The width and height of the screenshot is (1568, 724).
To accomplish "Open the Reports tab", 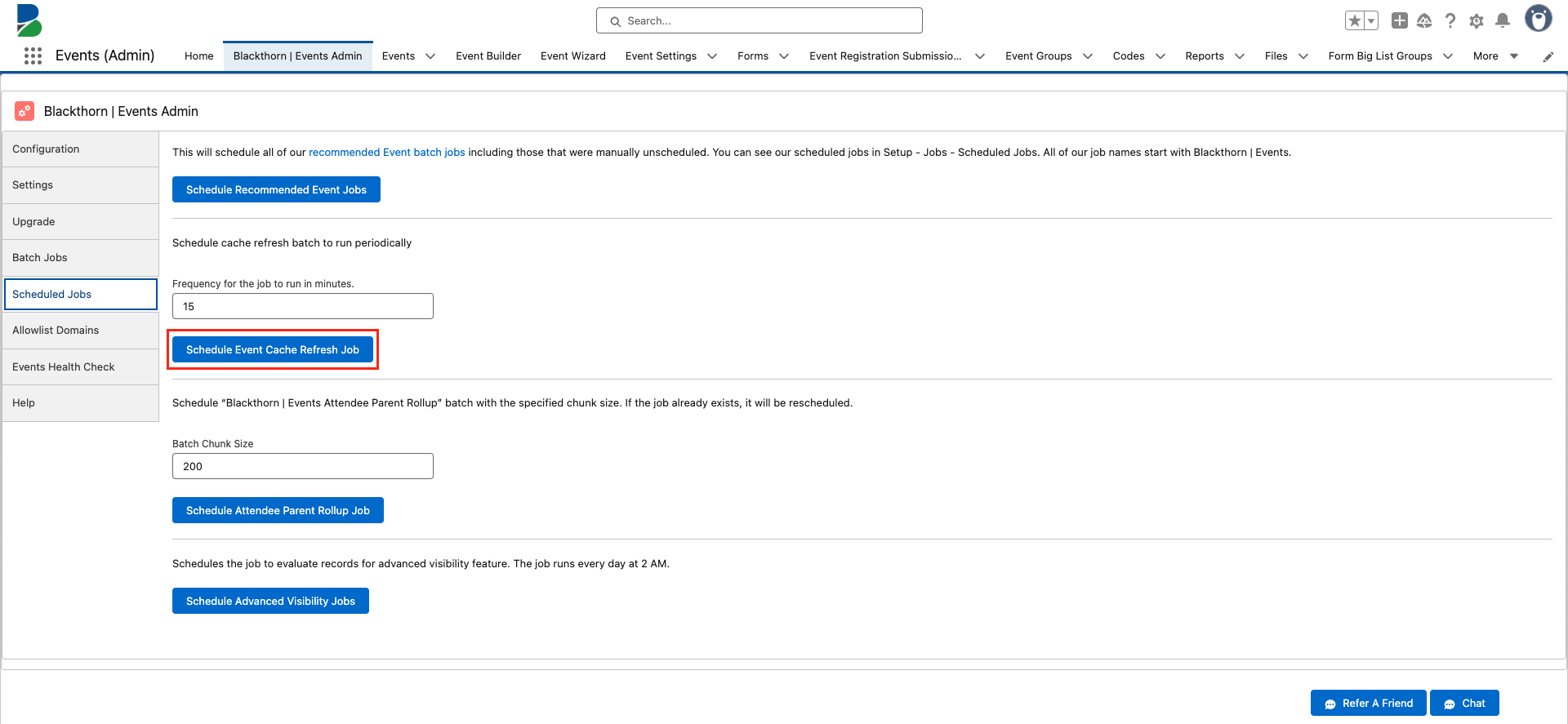I will coord(1205,56).
